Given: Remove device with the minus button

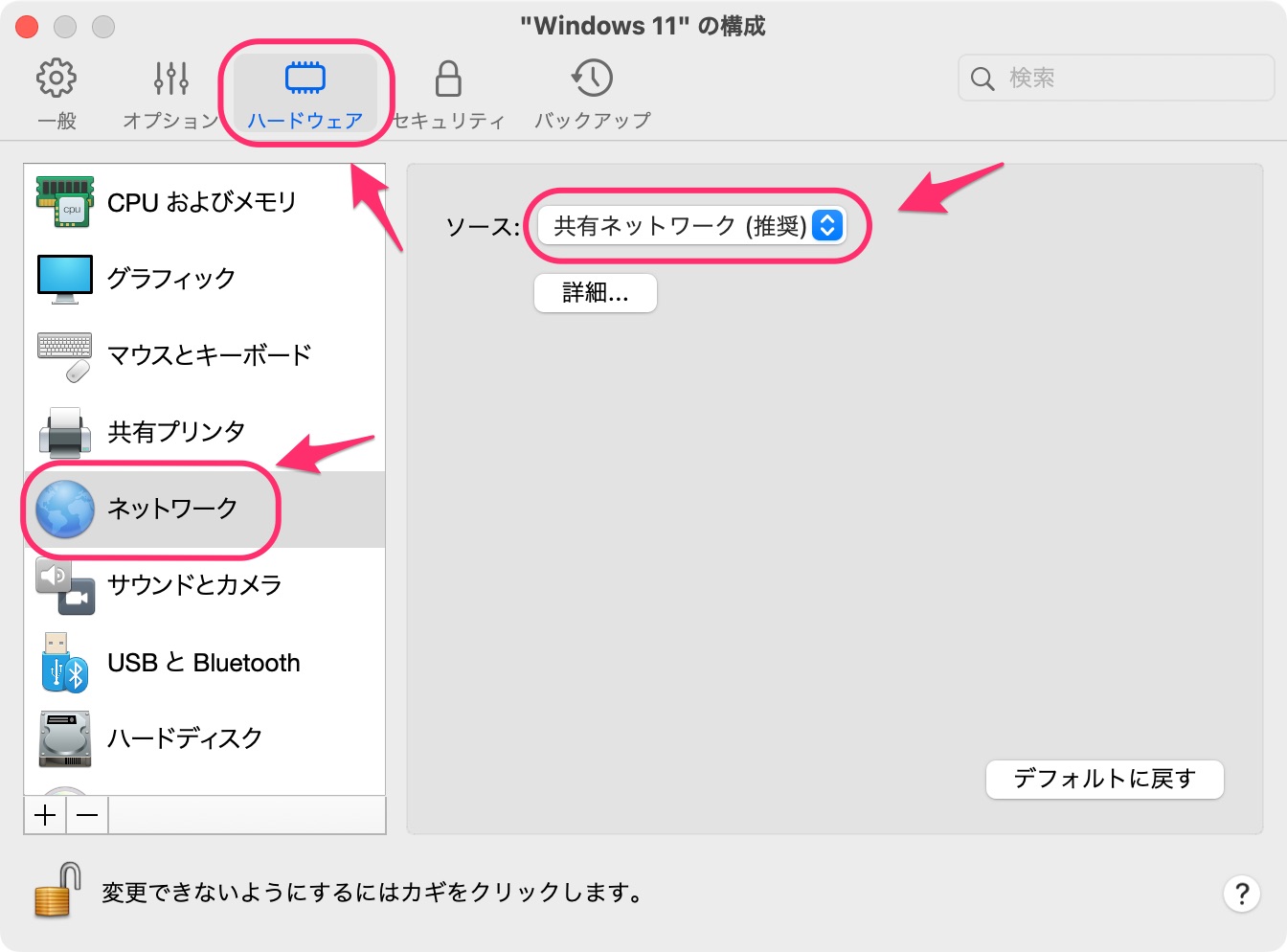Looking at the screenshot, I should click(87, 815).
